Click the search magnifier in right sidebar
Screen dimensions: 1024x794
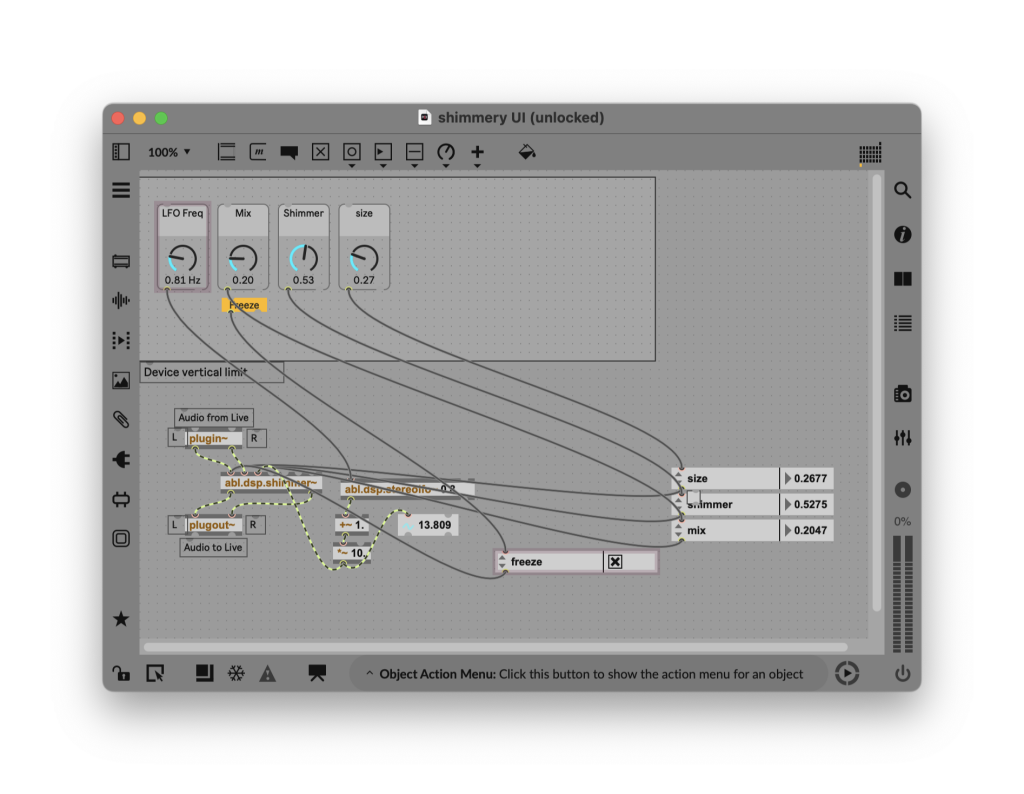point(902,190)
